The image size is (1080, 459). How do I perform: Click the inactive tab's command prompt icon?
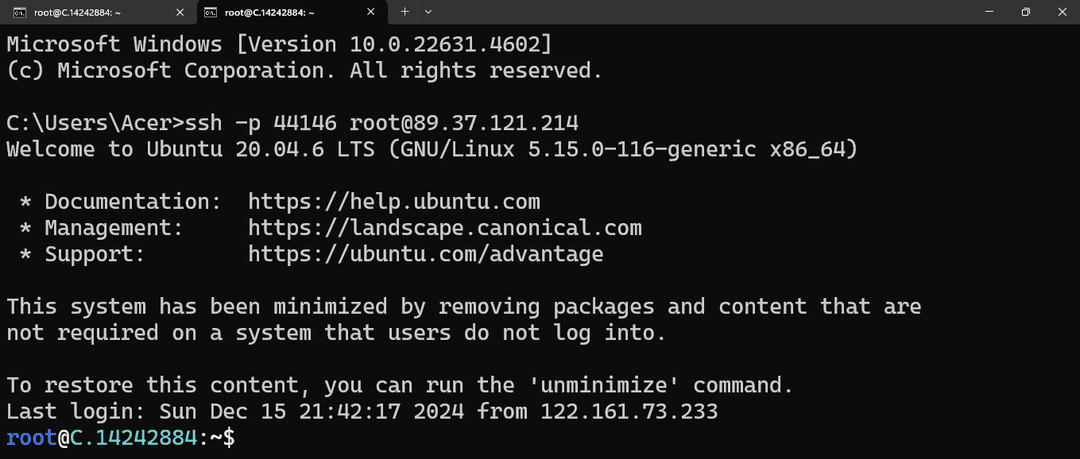(20, 12)
